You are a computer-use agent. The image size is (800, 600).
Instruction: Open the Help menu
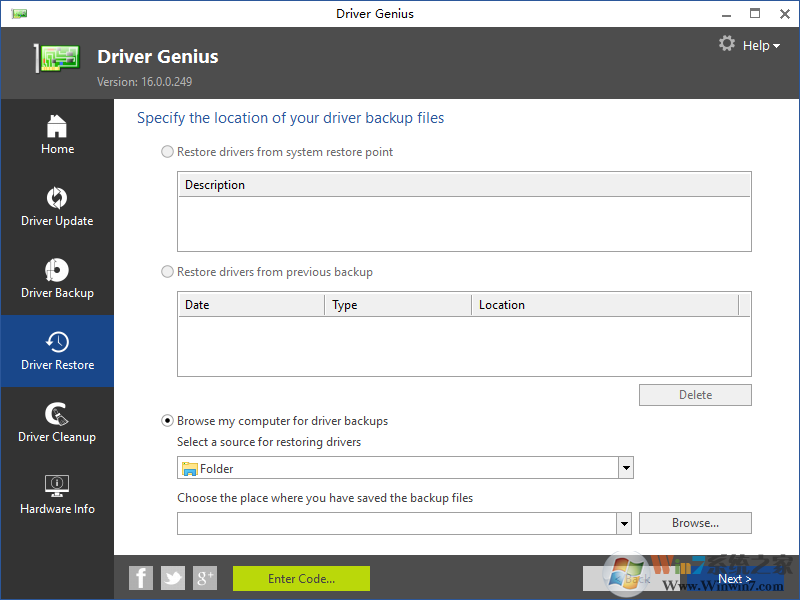[x=760, y=44]
